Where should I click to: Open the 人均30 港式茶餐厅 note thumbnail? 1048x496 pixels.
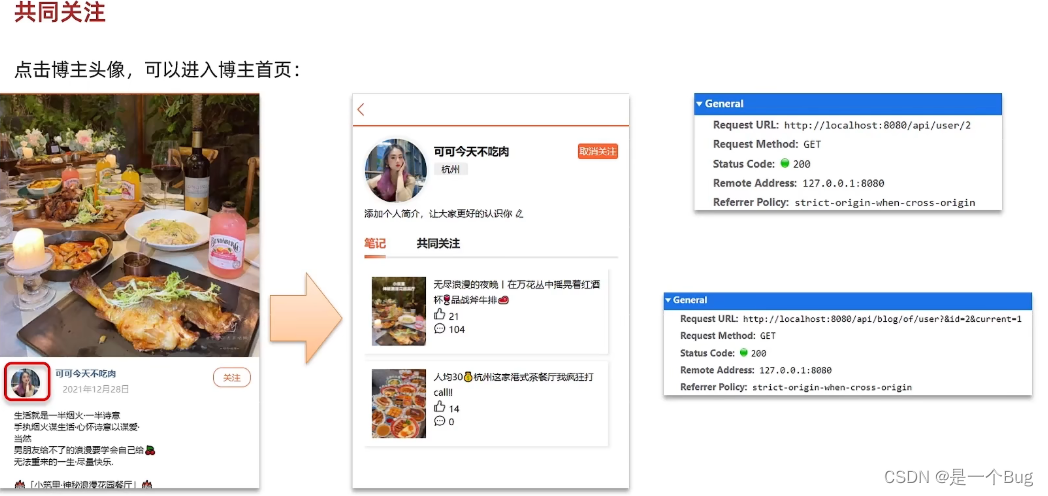click(x=399, y=403)
